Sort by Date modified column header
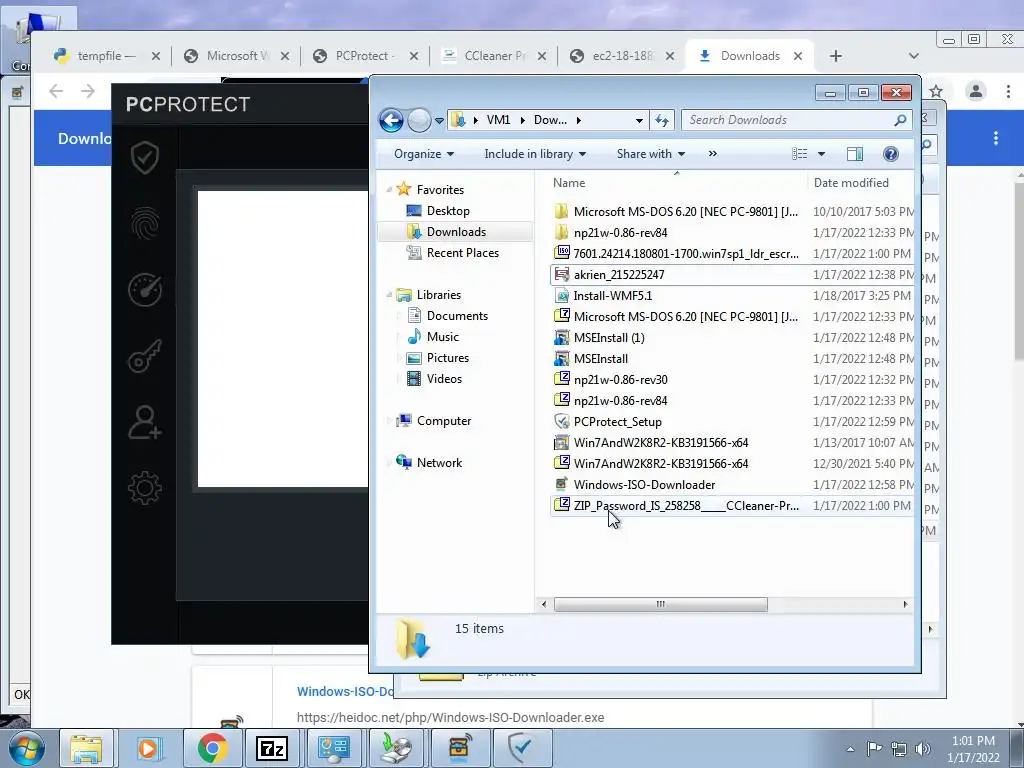 pos(861,183)
